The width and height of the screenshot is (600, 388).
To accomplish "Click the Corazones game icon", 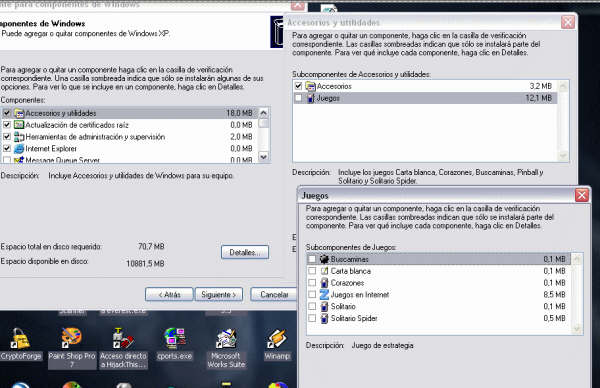I will pyautogui.click(x=324, y=283).
